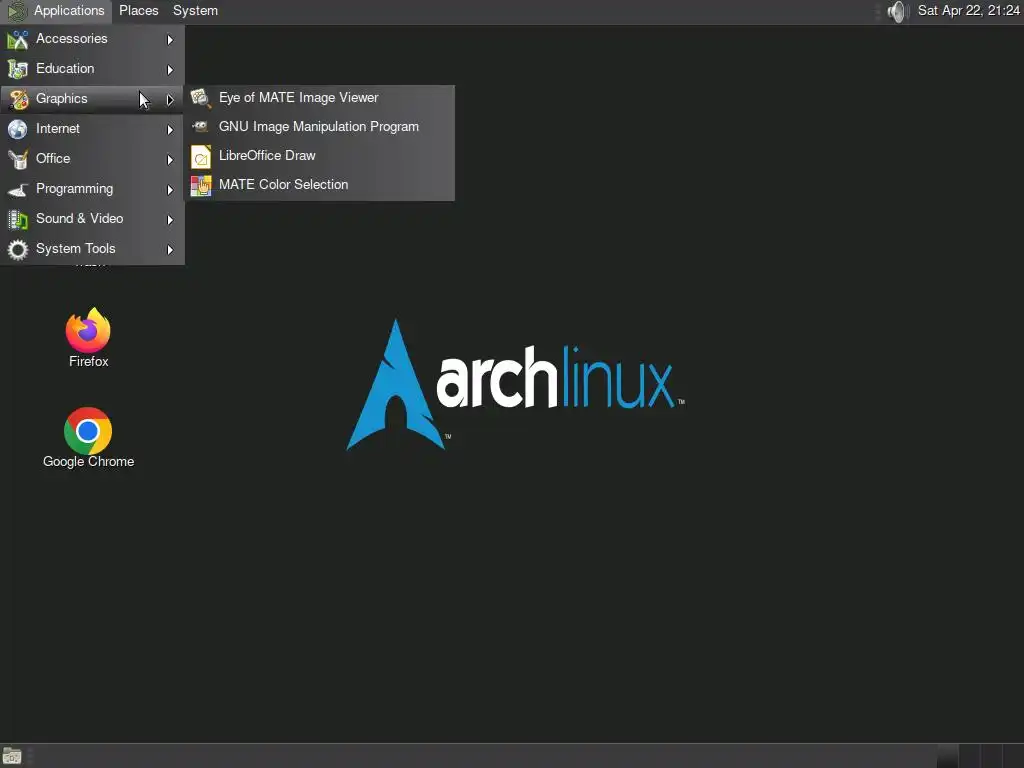Expand the Sound & Video submenu arrow

(x=170, y=220)
